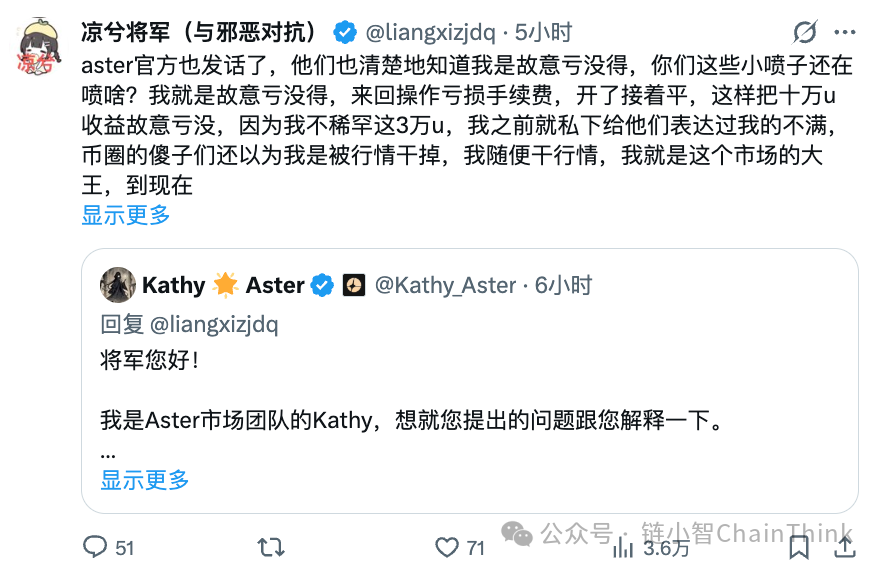The image size is (880, 568).
Task: Open Grok explanation icon at tweet top
Action: pos(805,31)
